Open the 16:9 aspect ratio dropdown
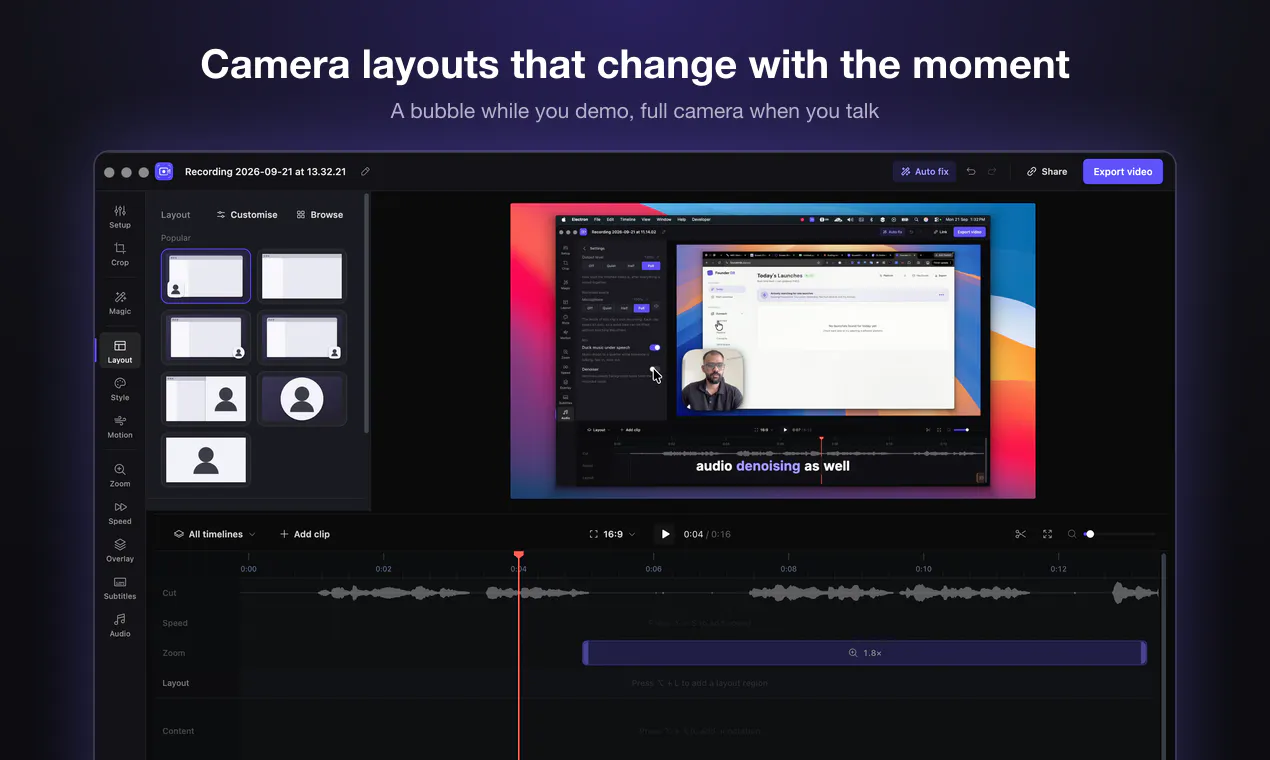The width and height of the screenshot is (1270, 760). [x=612, y=534]
